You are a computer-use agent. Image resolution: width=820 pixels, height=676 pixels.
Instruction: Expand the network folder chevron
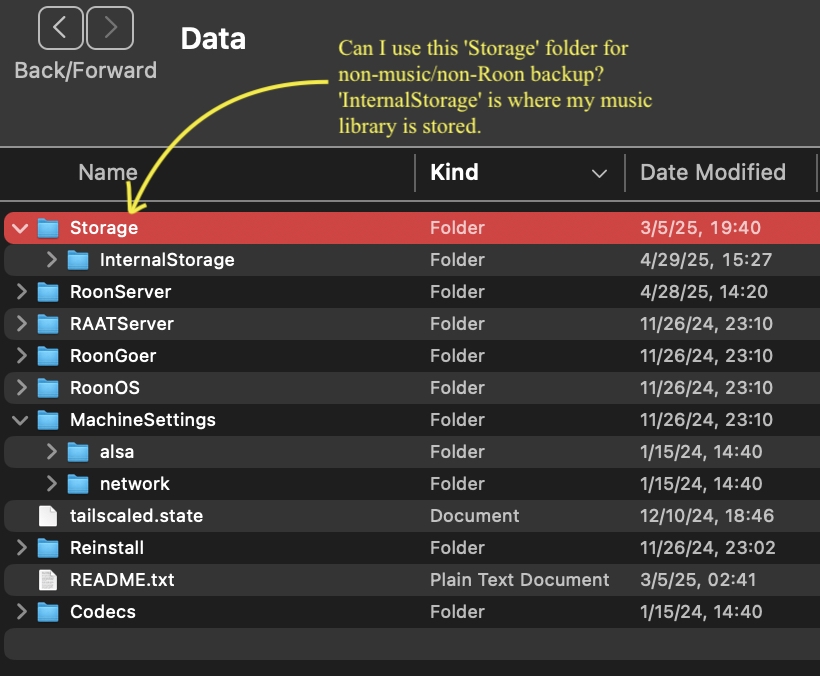tap(51, 483)
